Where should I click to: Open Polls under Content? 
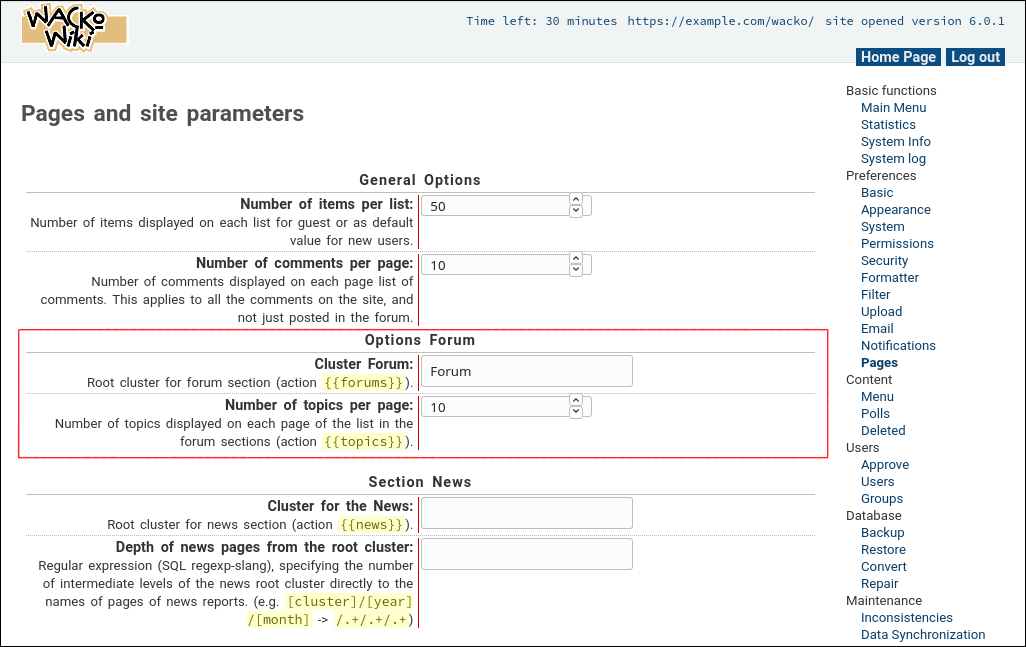pos(875,413)
